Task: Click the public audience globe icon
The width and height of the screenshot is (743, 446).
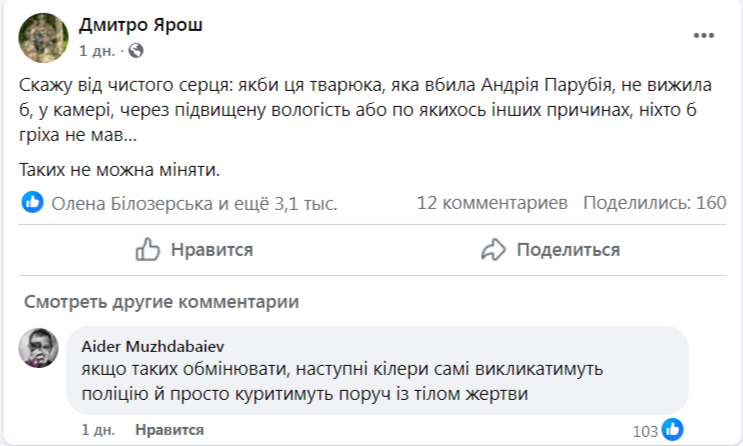Action: tap(136, 50)
